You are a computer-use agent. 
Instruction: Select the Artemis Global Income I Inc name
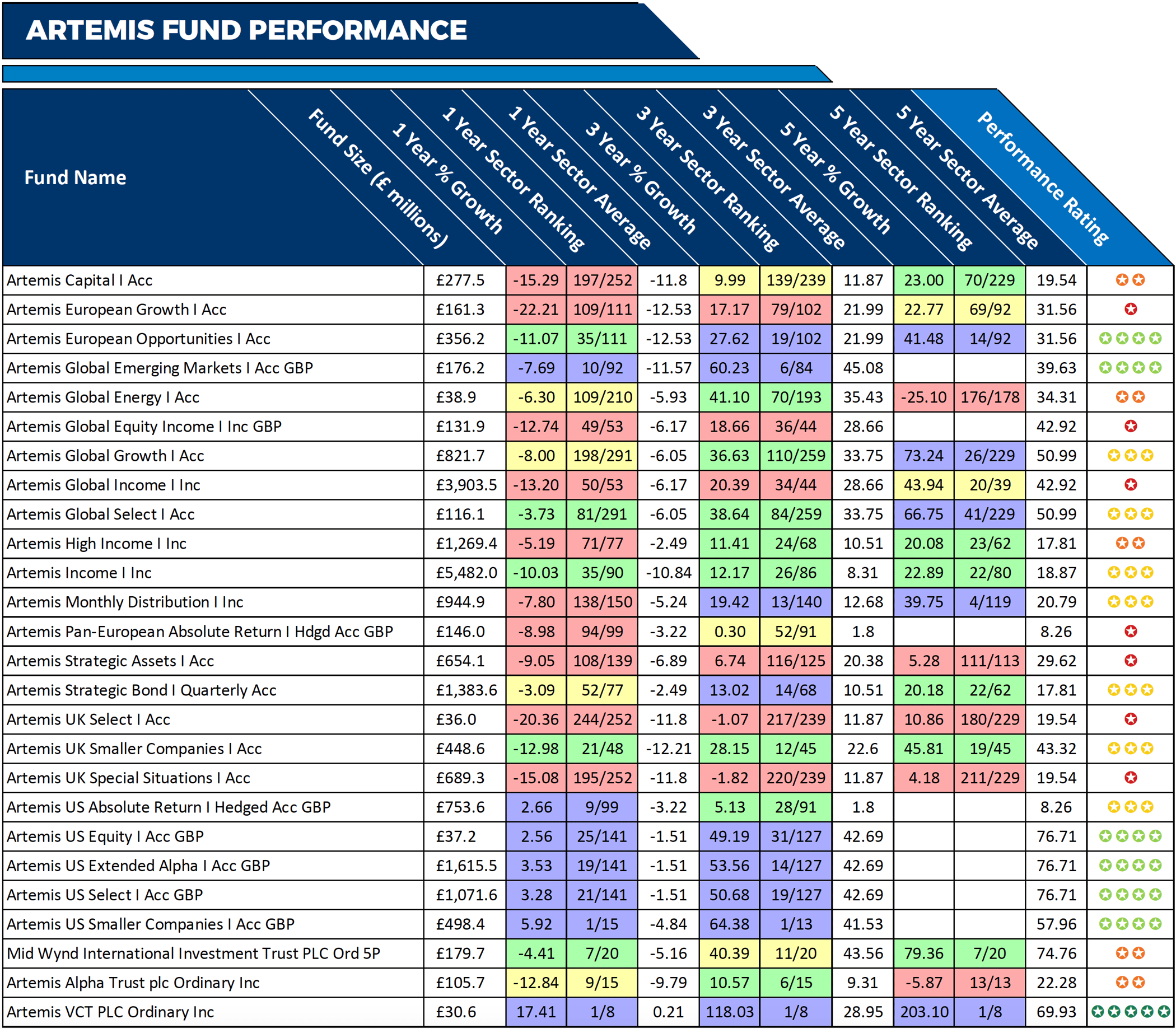[x=104, y=485]
